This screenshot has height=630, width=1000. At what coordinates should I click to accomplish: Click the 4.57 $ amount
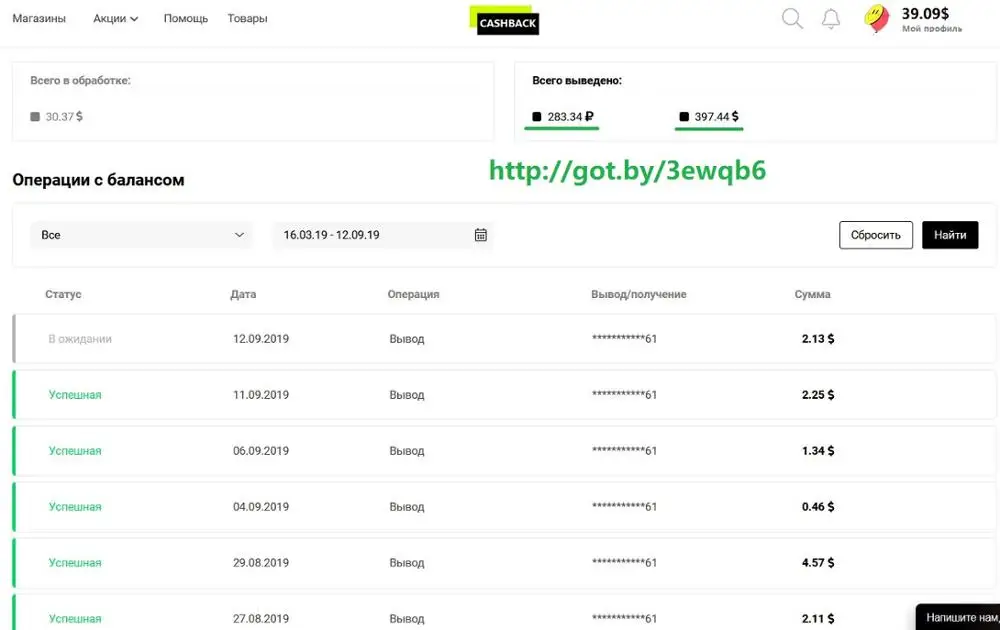pyautogui.click(x=818, y=563)
